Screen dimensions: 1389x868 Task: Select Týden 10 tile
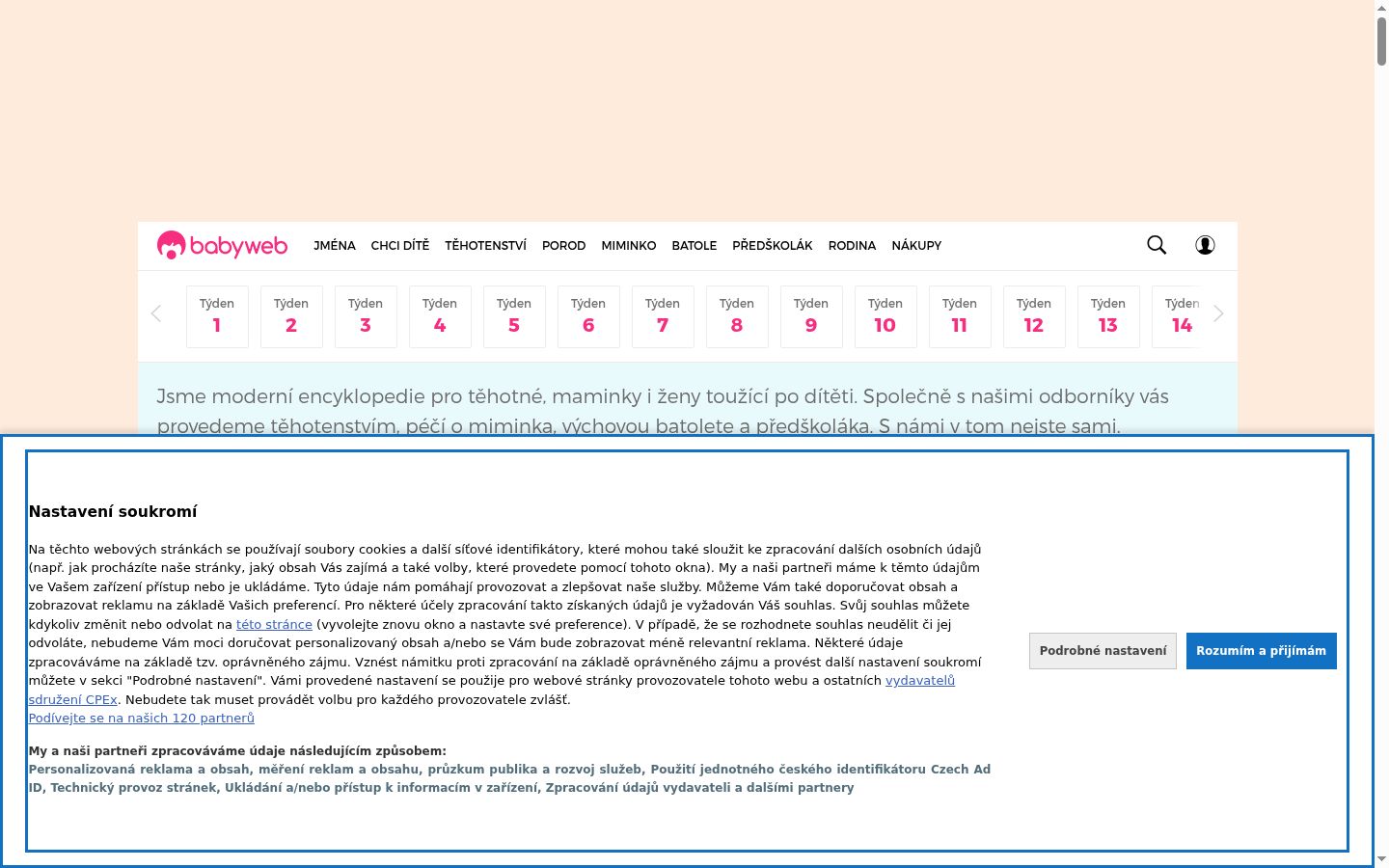(885, 316)
